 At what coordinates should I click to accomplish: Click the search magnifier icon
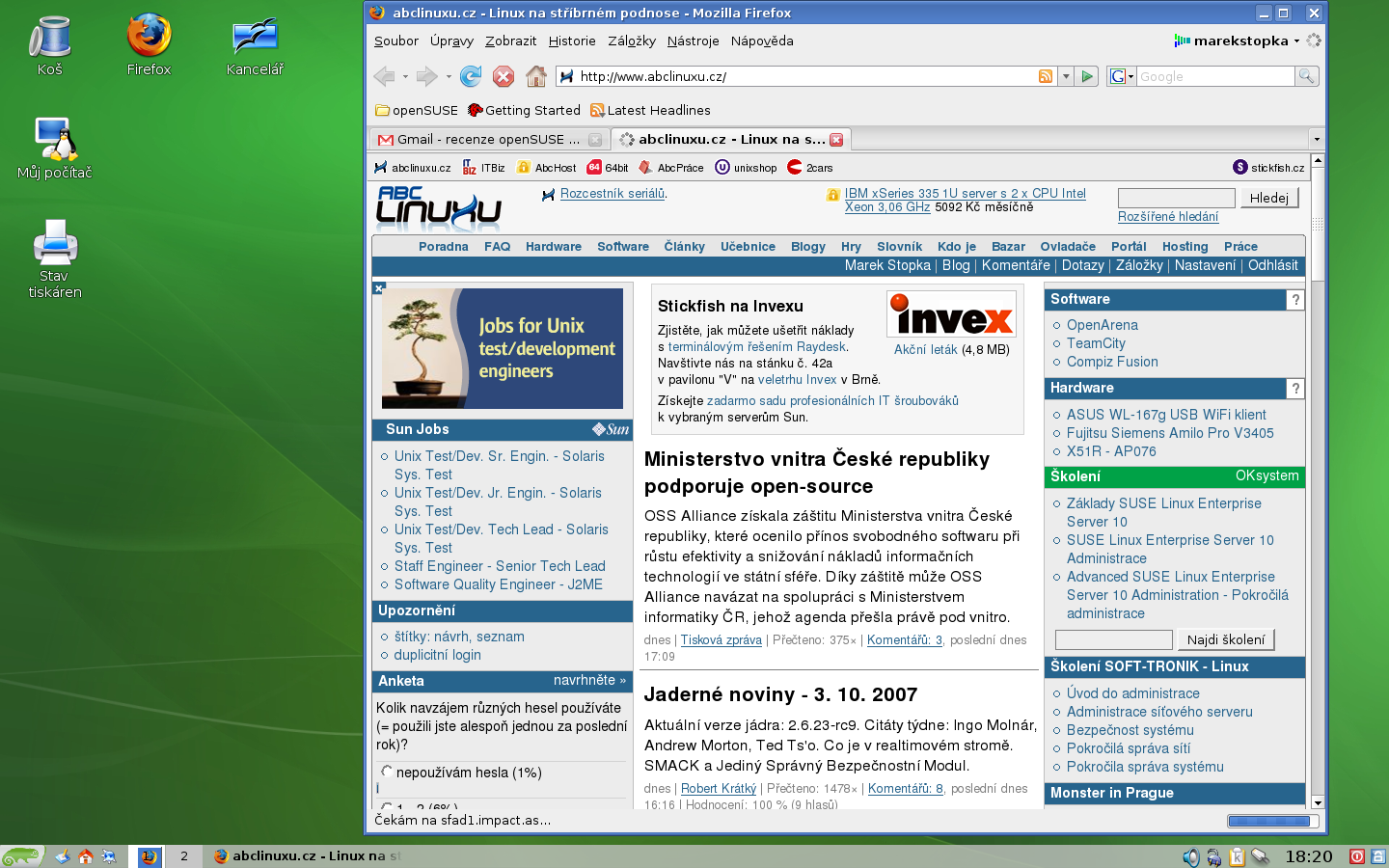(x=1306, y=76)
